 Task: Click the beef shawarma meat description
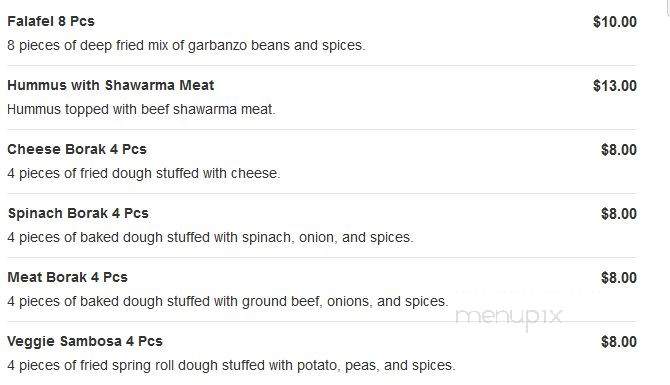(141, 109)
